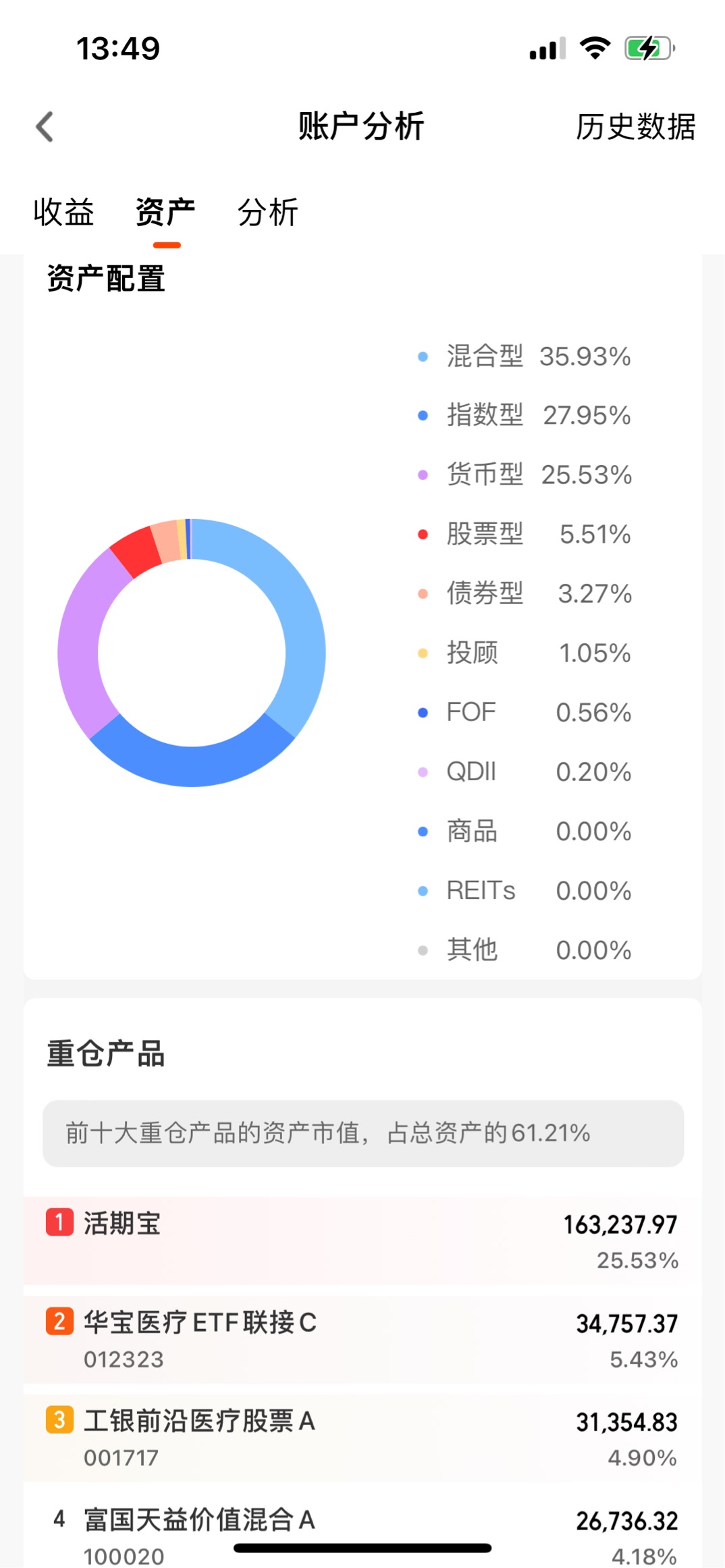Image resolution: width=725 pixels, height=1568 pixels.
Task: Tap the 混合型 legend color dot
Action: 423,356
